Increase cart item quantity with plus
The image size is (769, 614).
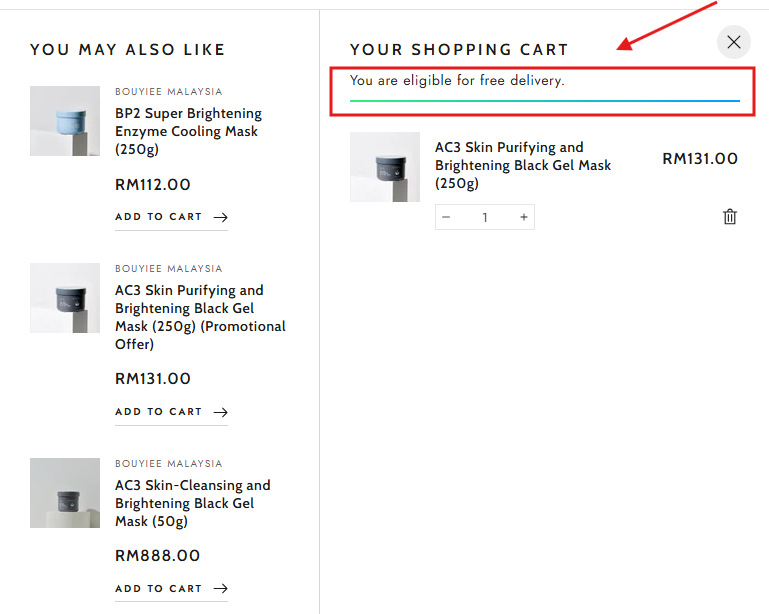(x=523, y=217)
